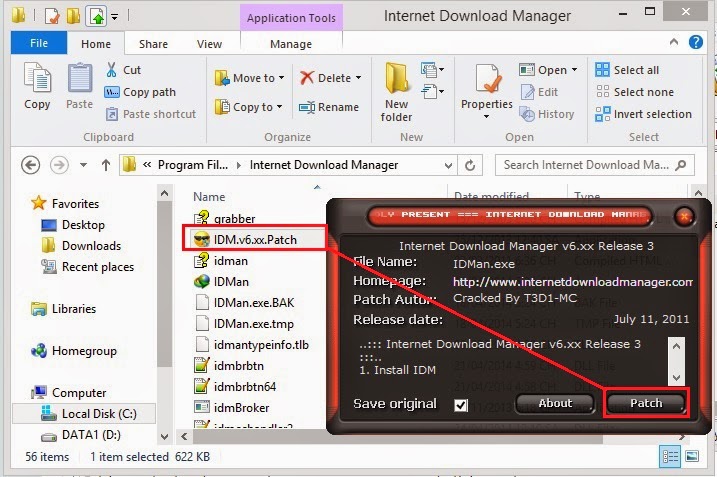The width and height of the screenshot is (717, 477).
Task: Click Select all in ribbon
Action: (627, 70)
